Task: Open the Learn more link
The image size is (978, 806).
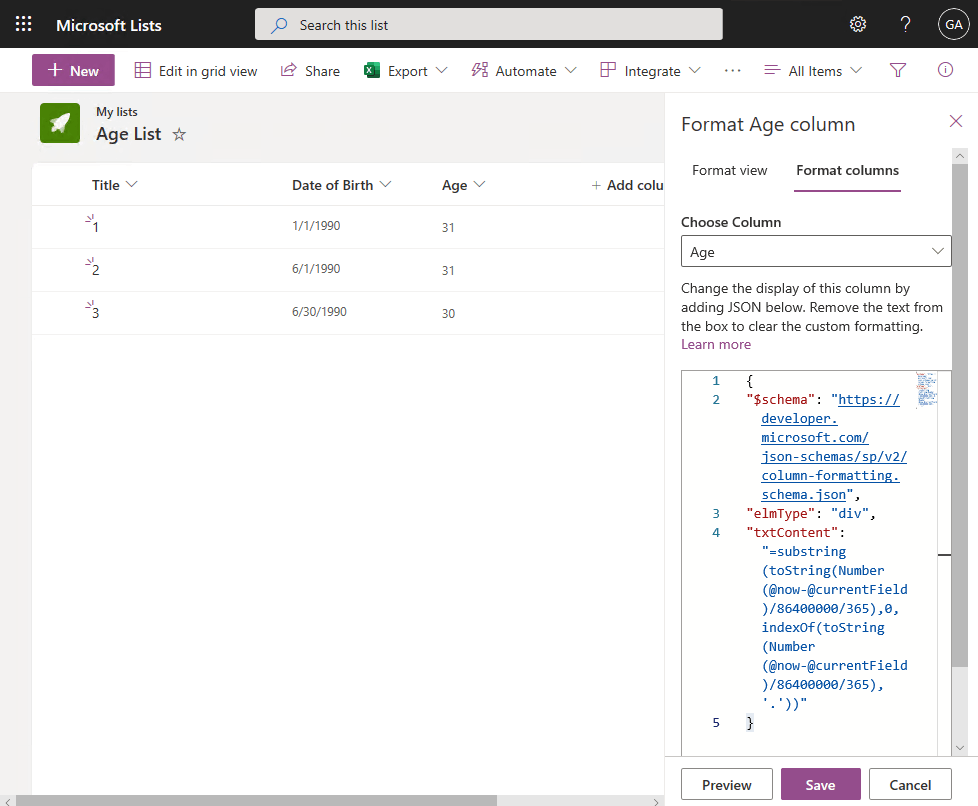Action: pyautogui.click(x=715, y=344)
